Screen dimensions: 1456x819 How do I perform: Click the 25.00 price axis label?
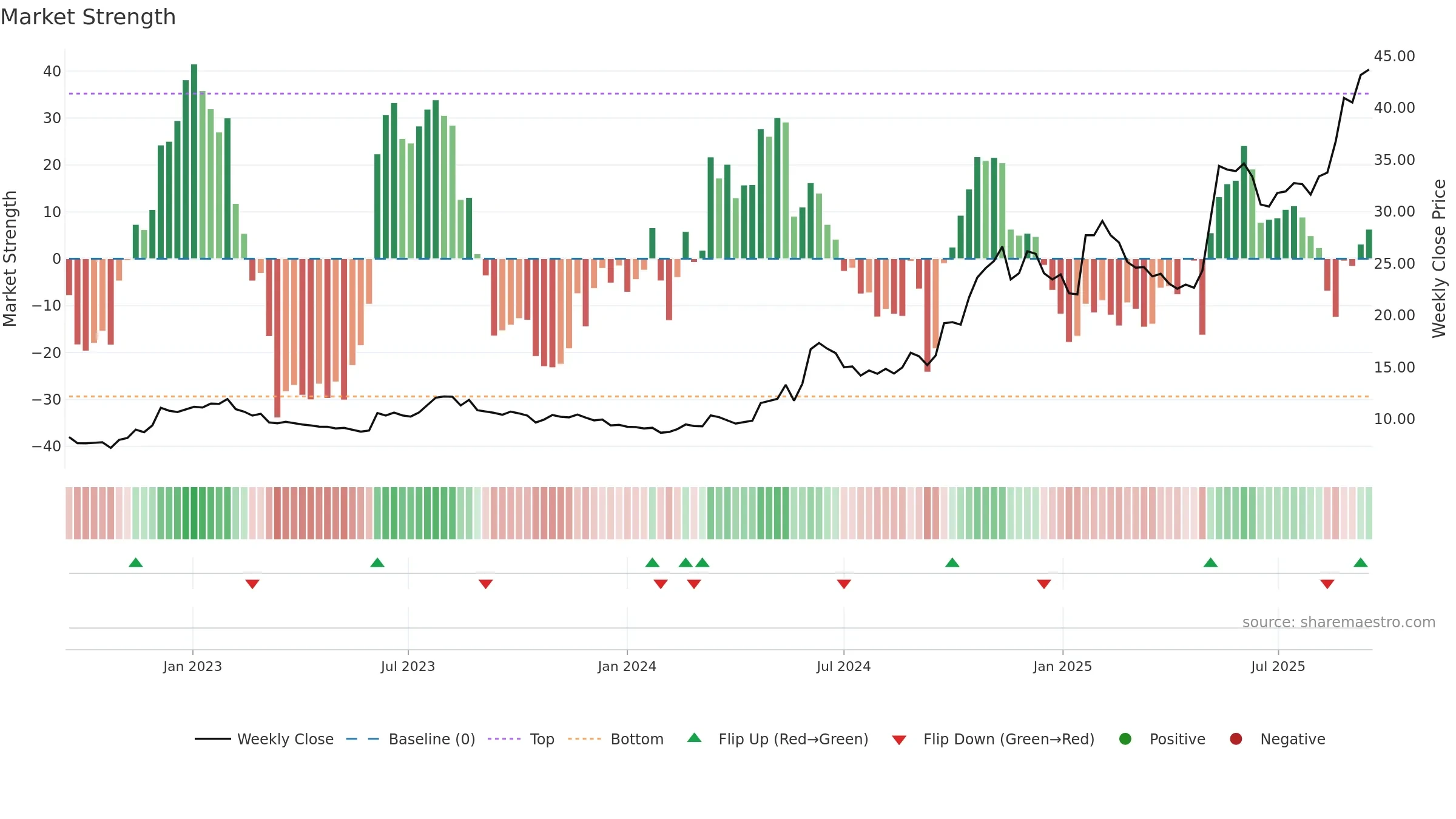click(1394, 263)
